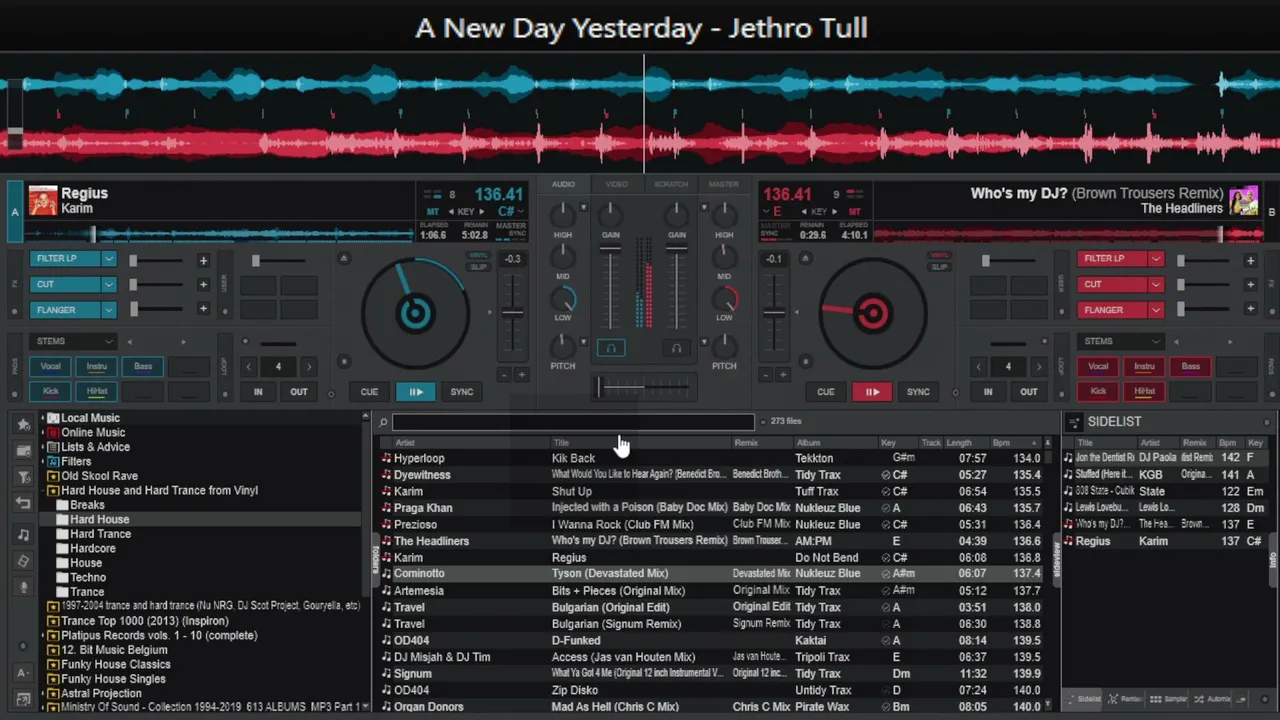This screenshot has height=720, width=1280.
Task: Toggle the Vocal stem pad on deck A
Action: coord(50,367)
